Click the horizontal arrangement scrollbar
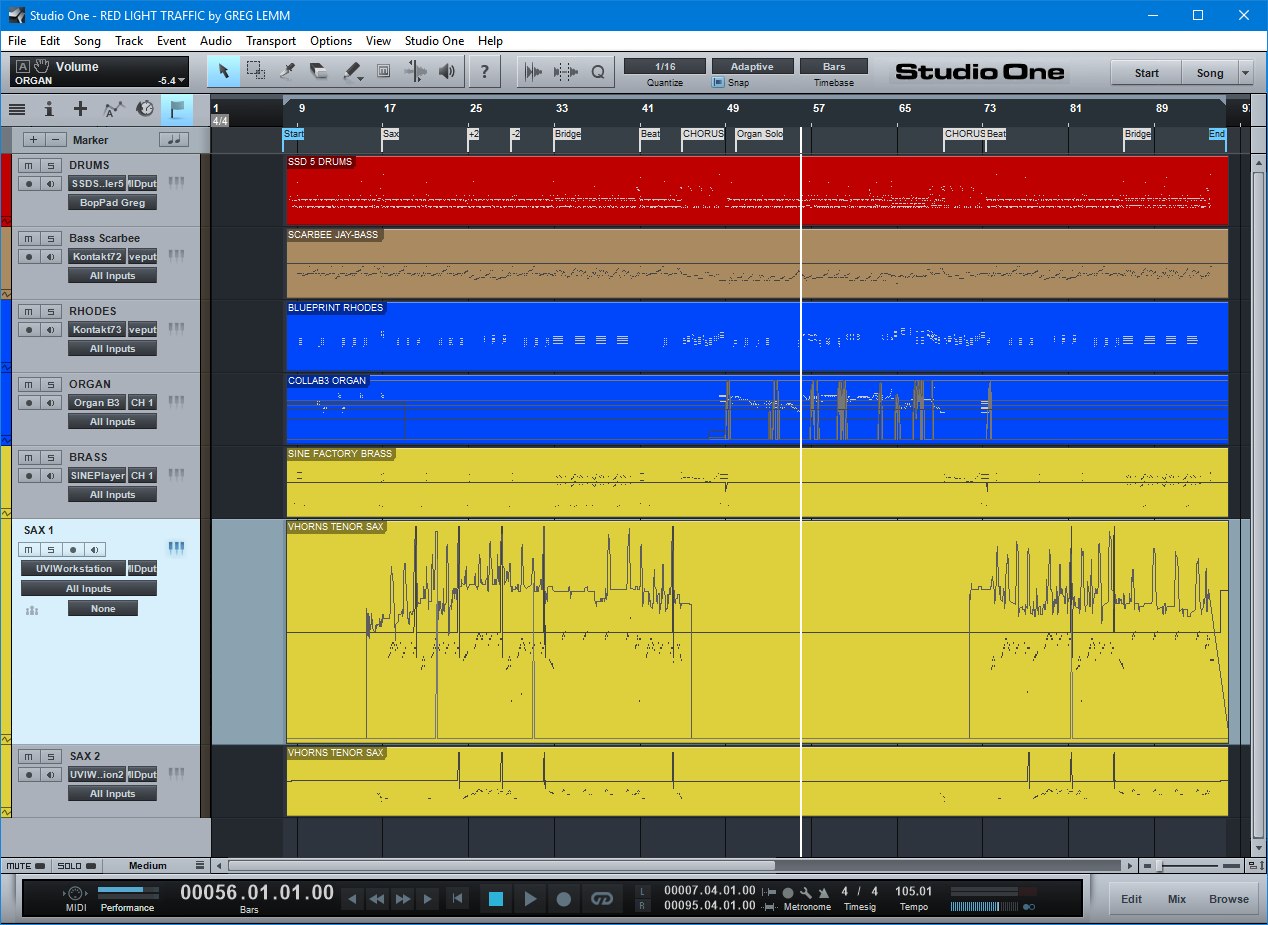1268x925 pixels. click(x=501, y=866)
